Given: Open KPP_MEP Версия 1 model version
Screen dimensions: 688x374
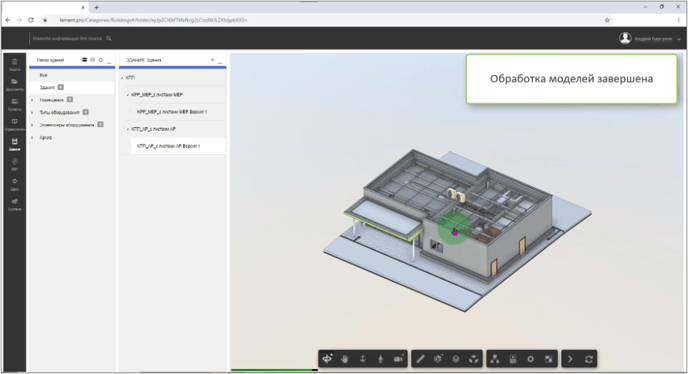Looking at the screenshot, I should pos(178,112).
